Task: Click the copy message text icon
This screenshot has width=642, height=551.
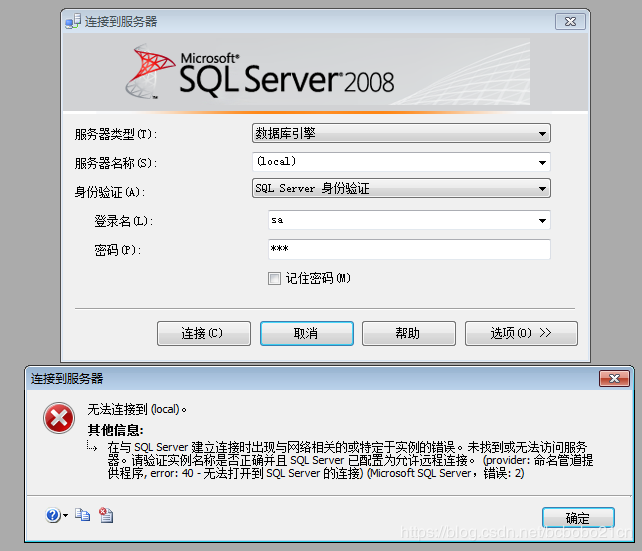Action: point(82,515)
